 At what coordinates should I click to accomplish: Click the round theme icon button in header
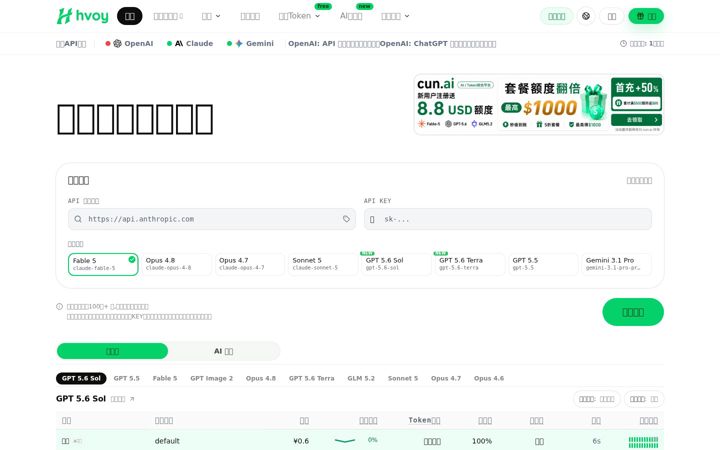coord(586,16)
